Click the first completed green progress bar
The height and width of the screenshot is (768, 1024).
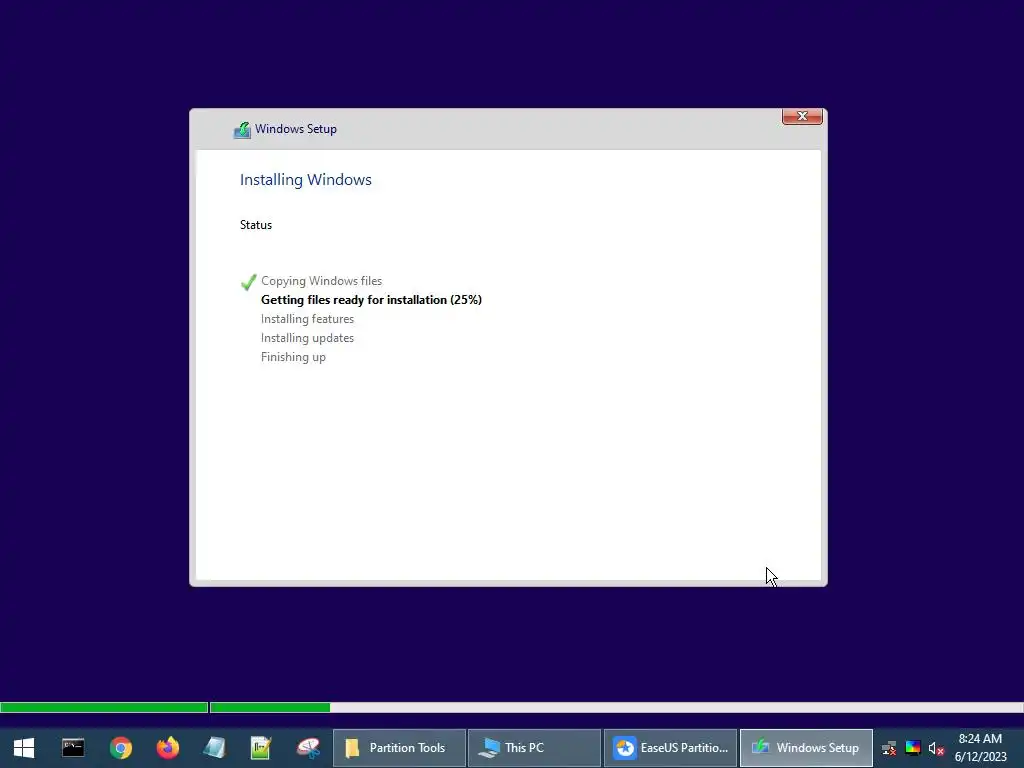(x=104, y=707)
